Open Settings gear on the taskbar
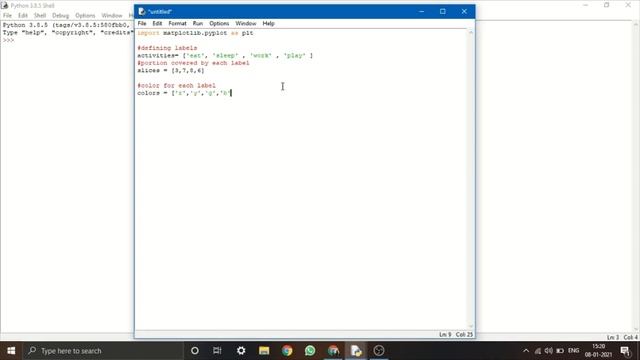 coord(241,351)
